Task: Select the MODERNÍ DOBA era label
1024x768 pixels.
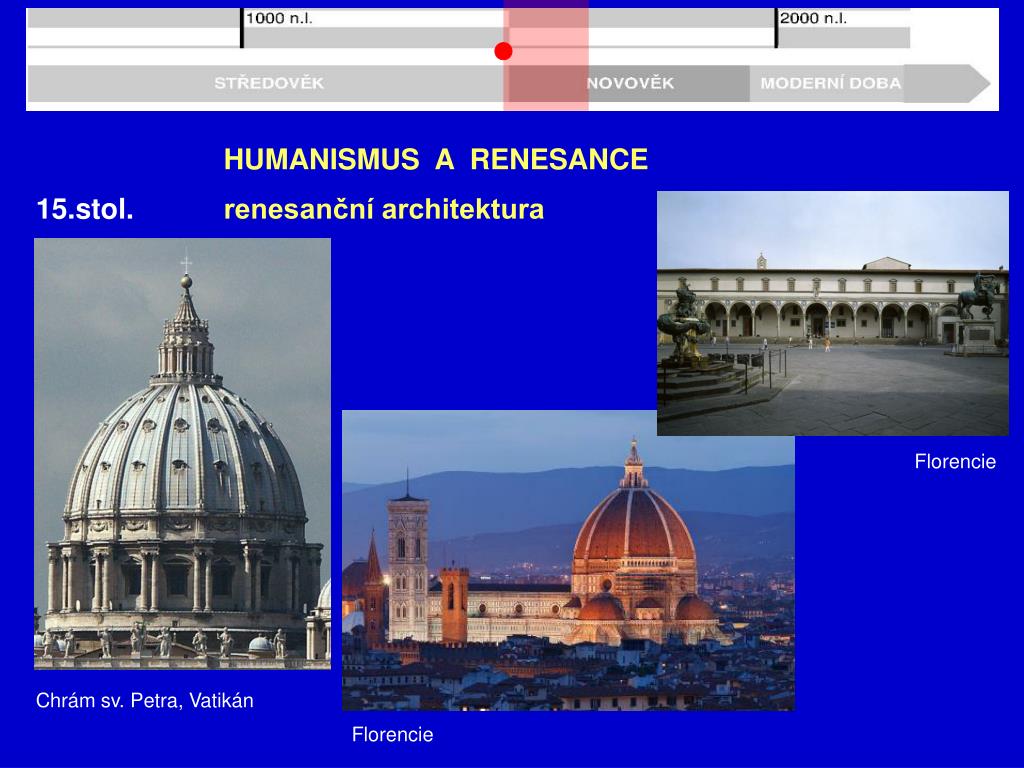Action: click(x=830, y=84)
